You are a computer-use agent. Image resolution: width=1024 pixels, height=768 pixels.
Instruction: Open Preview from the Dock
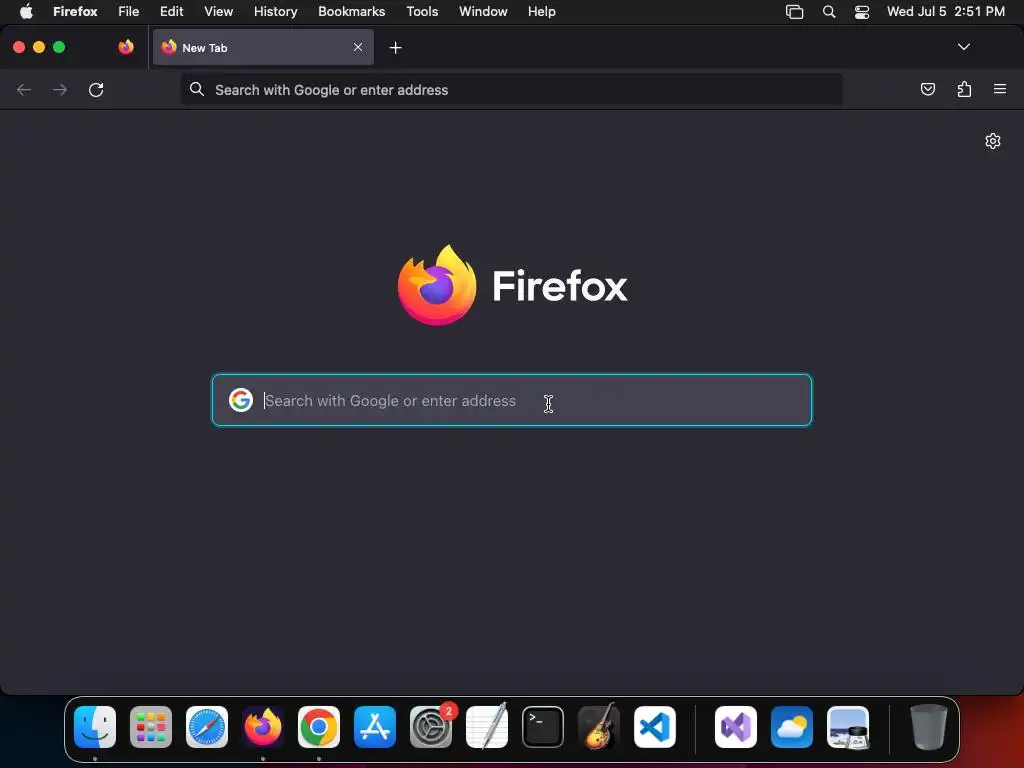click(x=848, y=727)
